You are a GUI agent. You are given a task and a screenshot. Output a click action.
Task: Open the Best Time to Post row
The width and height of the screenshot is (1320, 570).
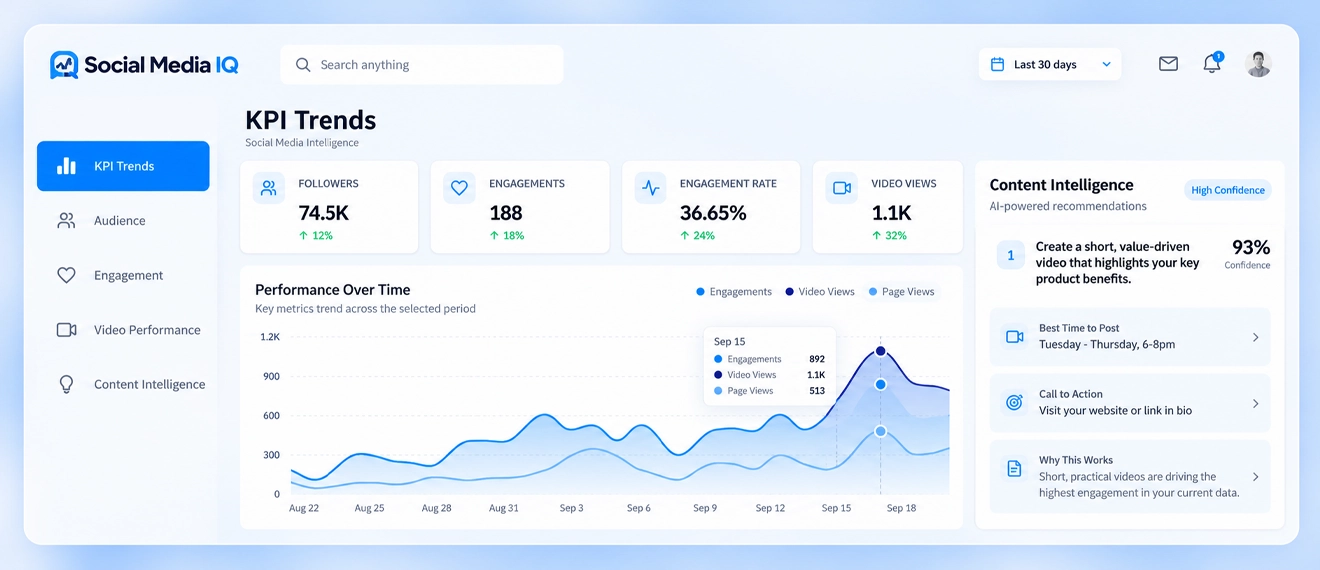click(x=1130, y=337)
